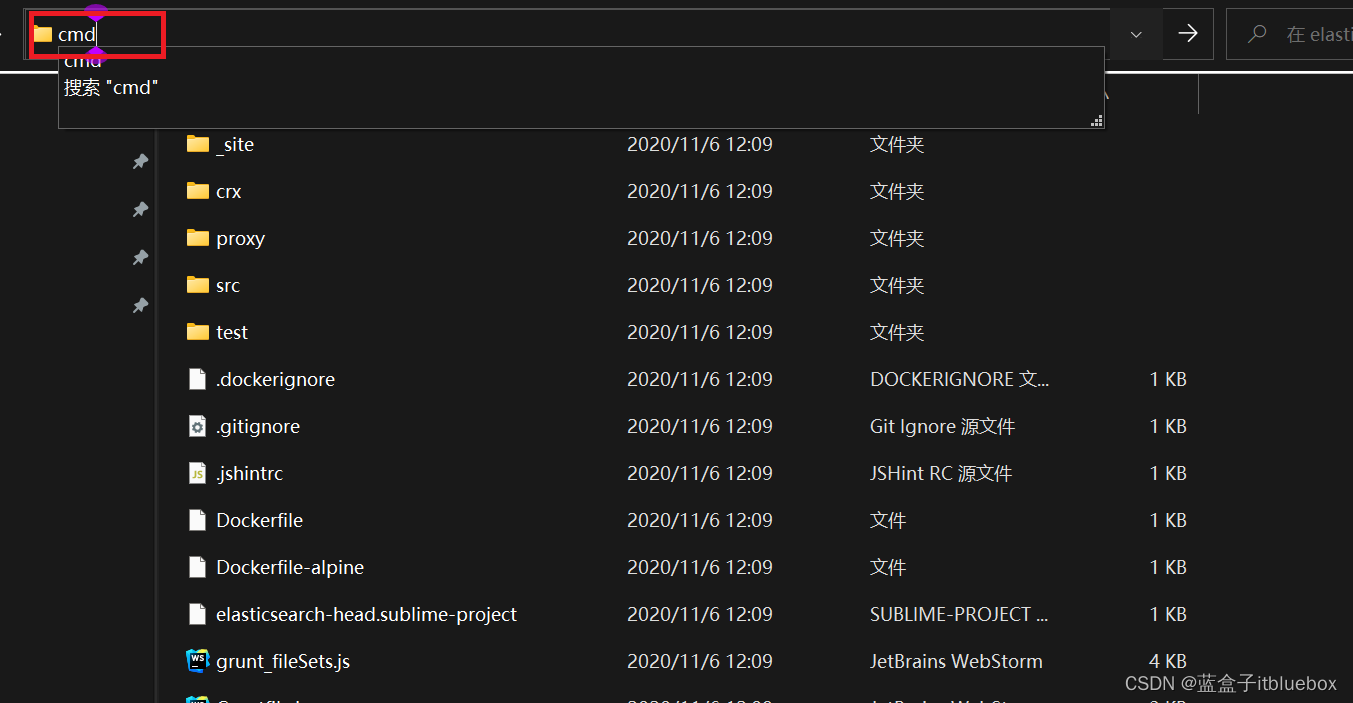Select the Dockerfile-alpine file name
This screenshot has height=703, width=1353.
pos(290,567)
